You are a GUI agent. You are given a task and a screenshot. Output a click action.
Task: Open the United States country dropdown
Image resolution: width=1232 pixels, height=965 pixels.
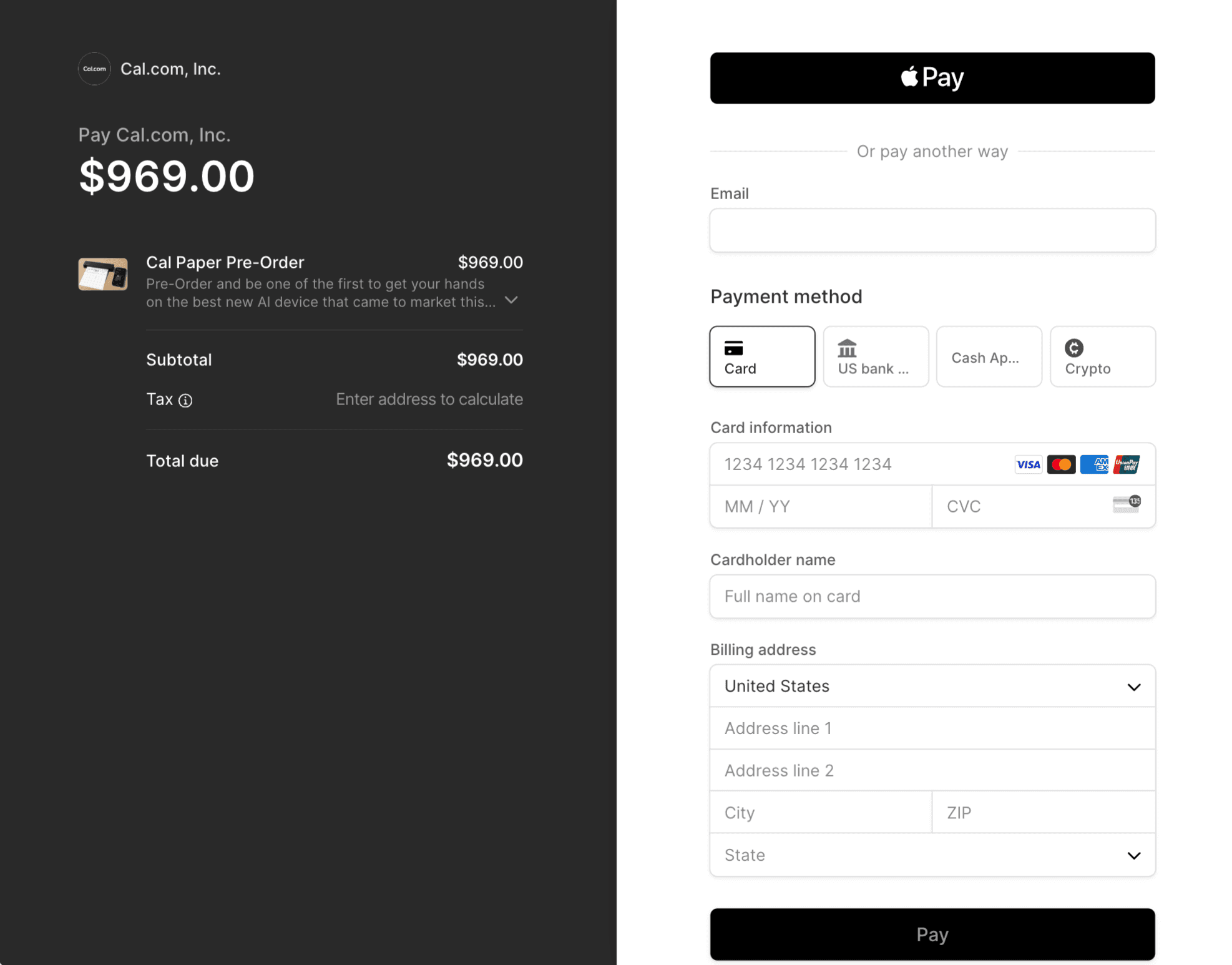tap(932, 686)
